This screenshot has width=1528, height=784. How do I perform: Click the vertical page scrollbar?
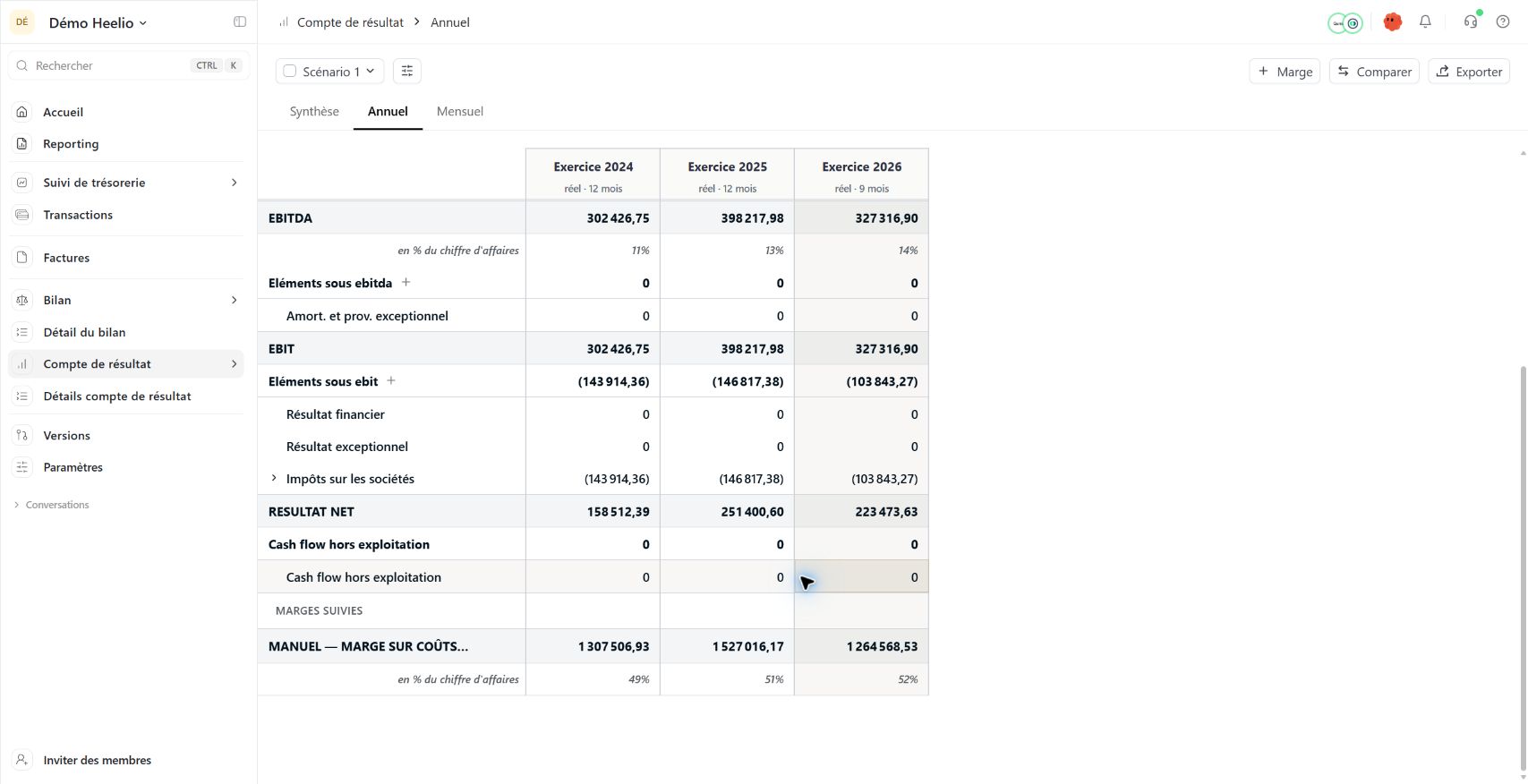1523,568
